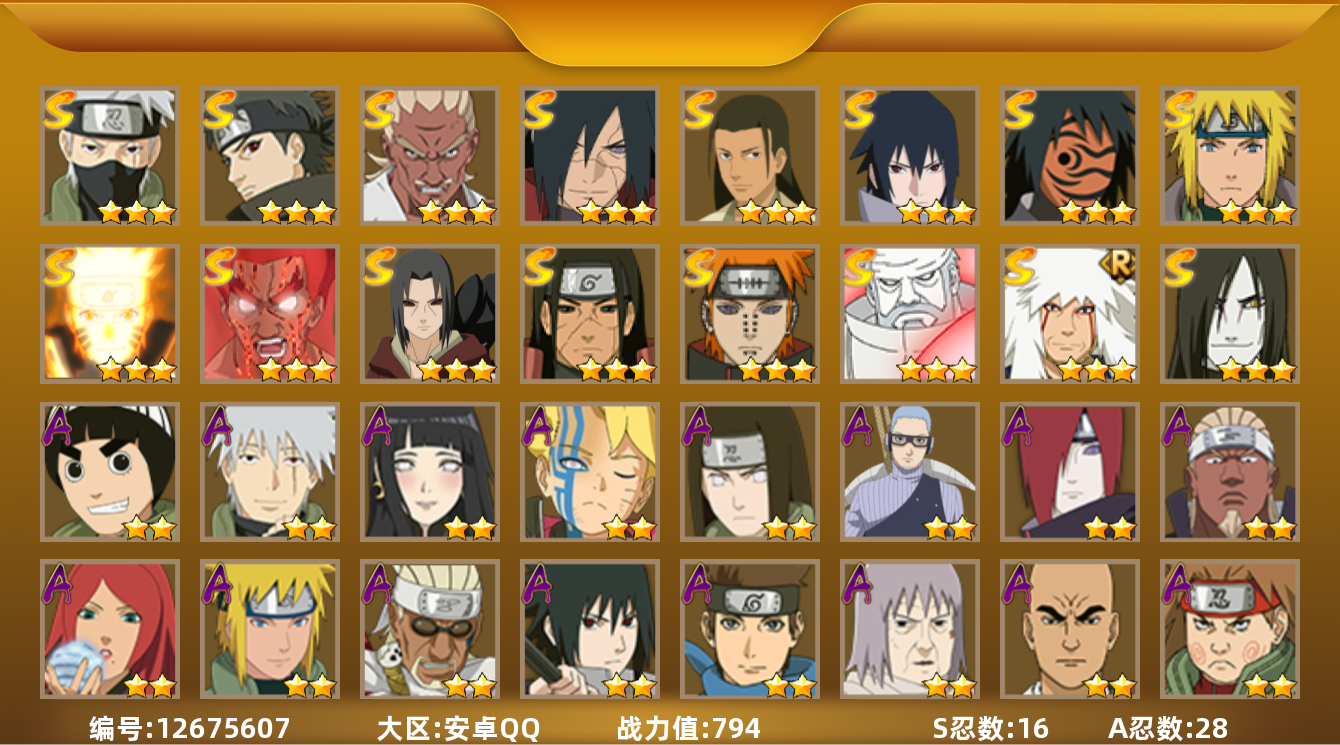1340x745 pixels.
Task: Select the red-haired ninja holding a blue orb
Action: coord(110,629)
